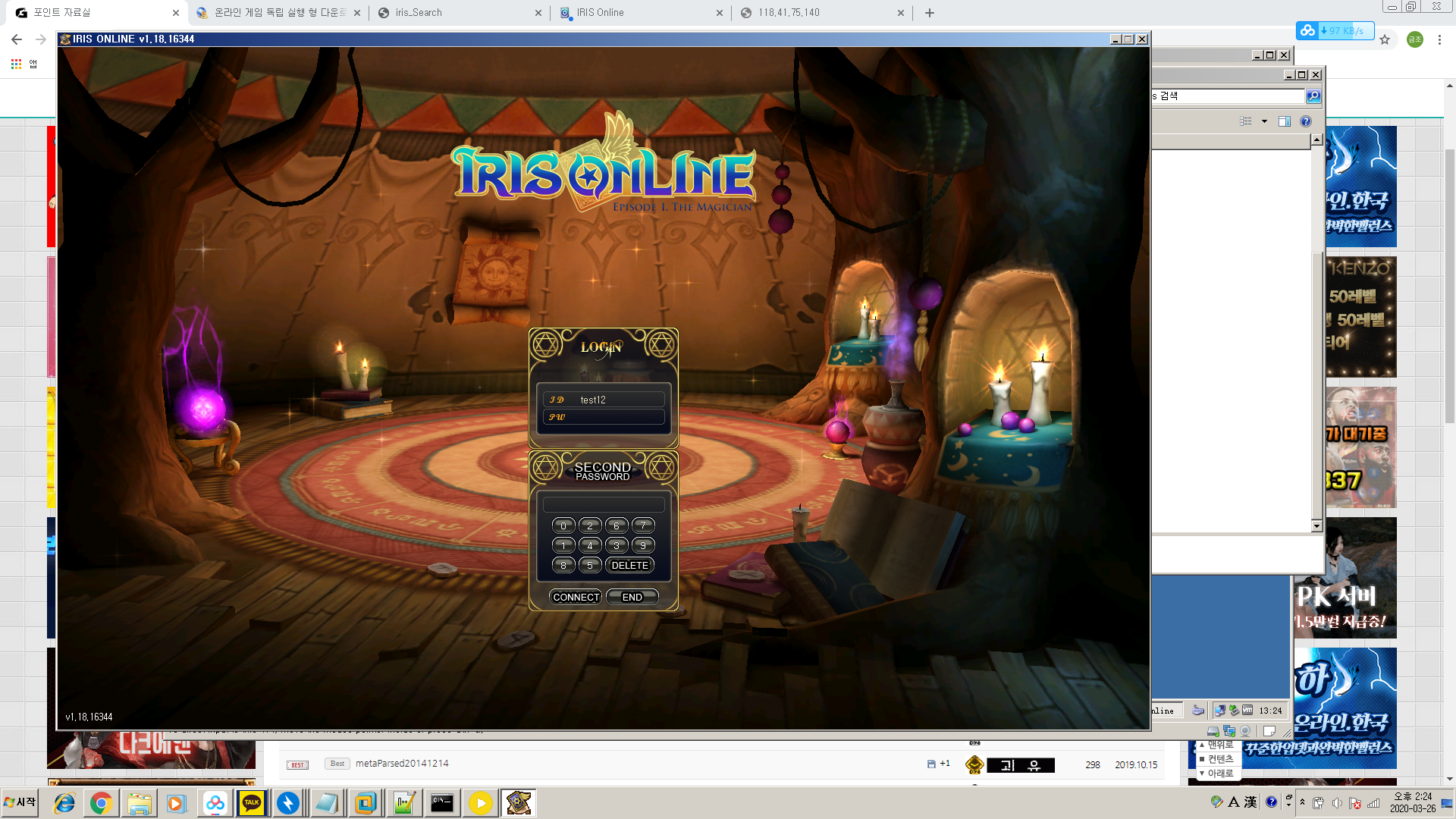
Task: Open command prompt icon in taskbar
Action: tap(441, 802)
